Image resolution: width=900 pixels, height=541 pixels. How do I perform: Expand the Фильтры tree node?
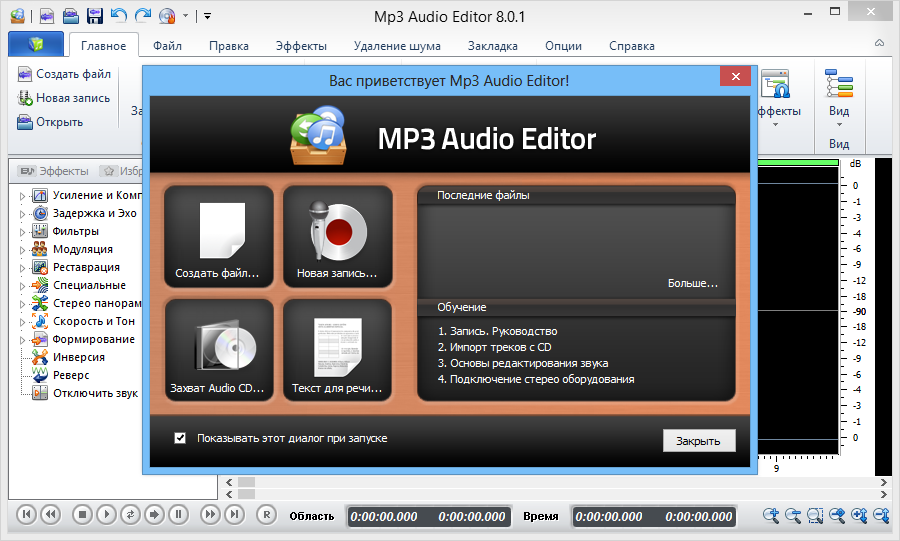[x=22, y=232]
